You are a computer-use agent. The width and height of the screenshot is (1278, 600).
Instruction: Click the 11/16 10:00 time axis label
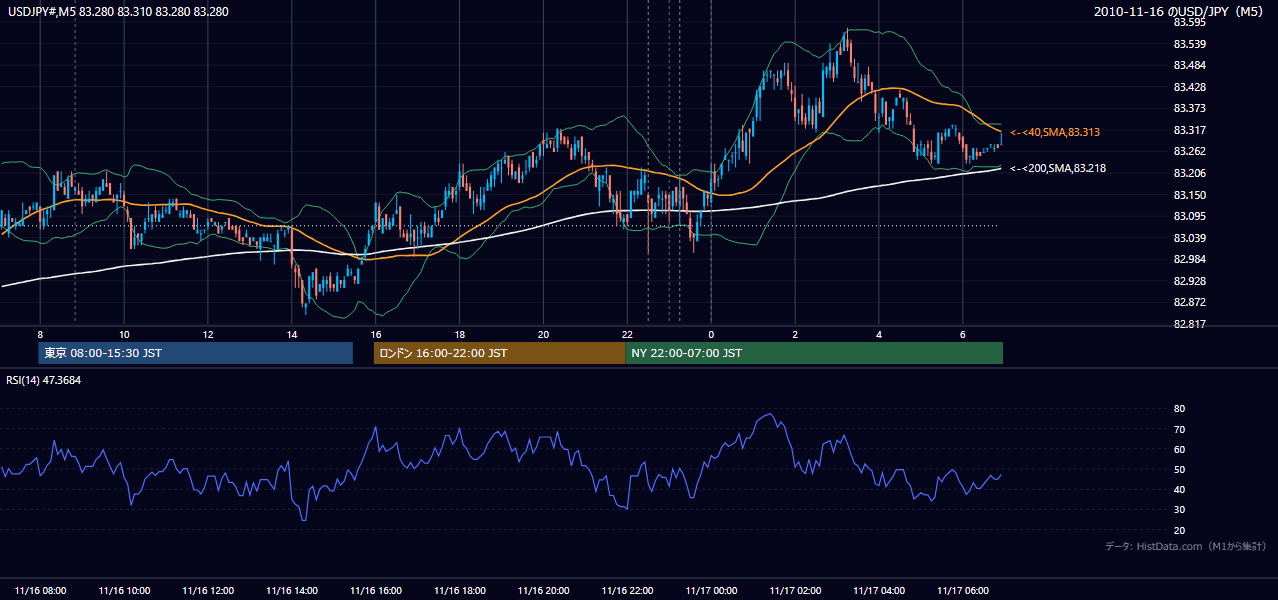pos(124,591)
